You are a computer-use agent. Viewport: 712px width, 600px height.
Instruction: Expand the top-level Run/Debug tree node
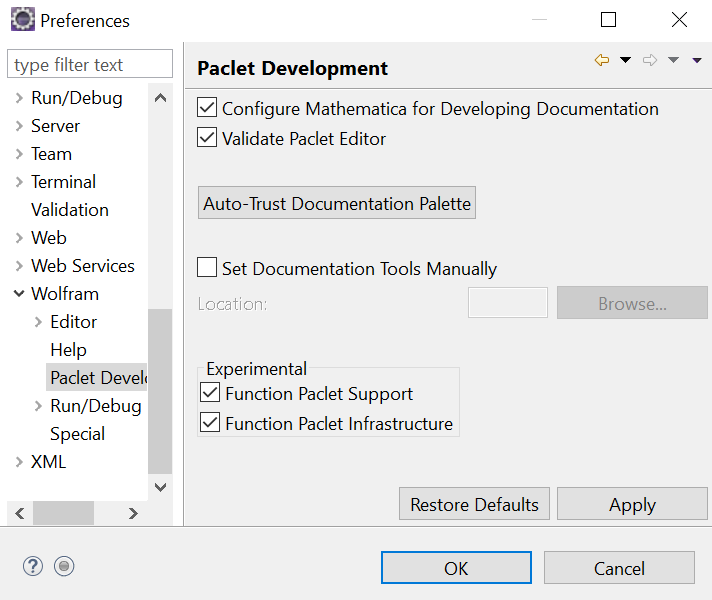point(19,98)
